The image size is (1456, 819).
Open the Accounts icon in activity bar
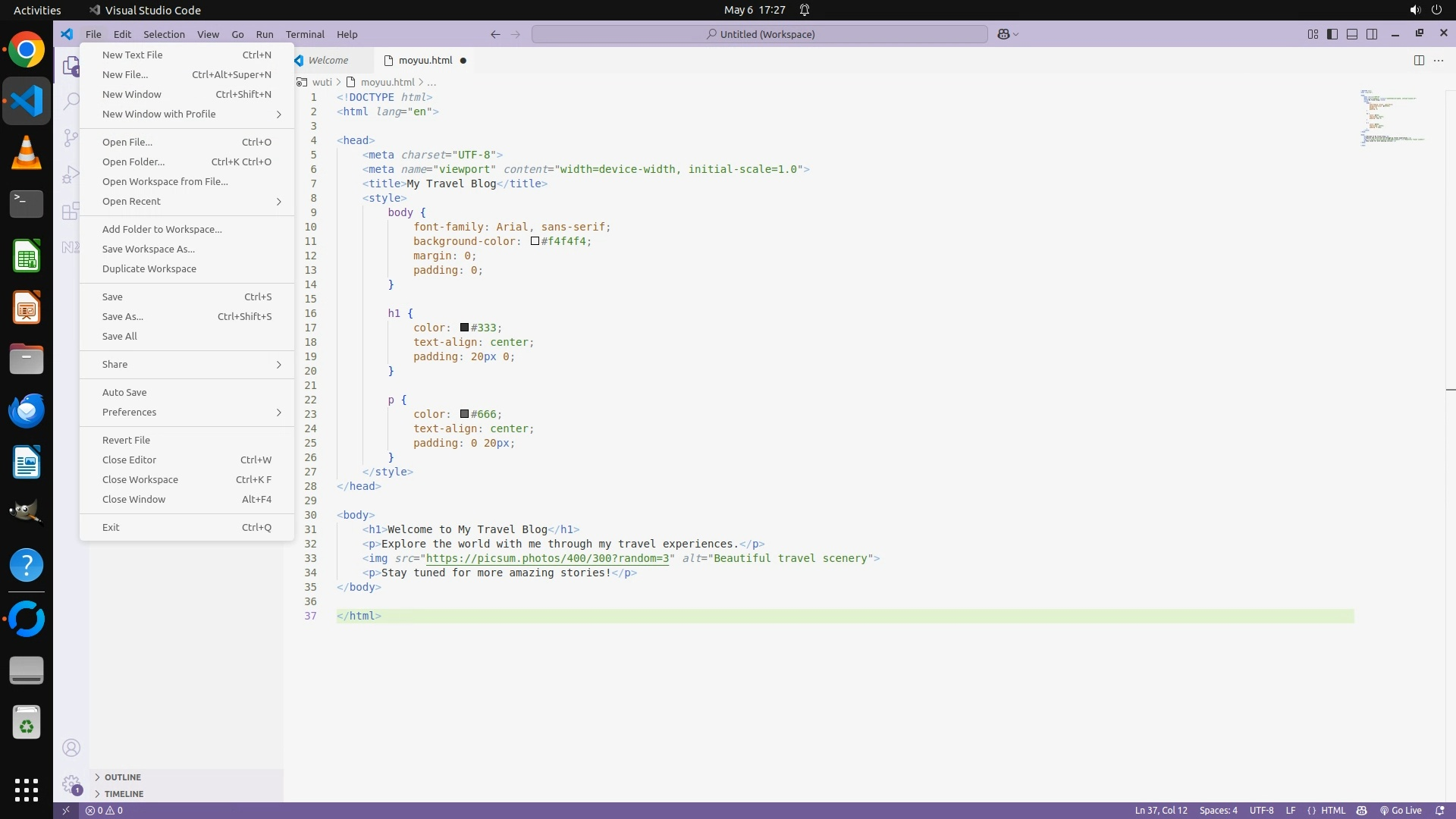(71, 748)
